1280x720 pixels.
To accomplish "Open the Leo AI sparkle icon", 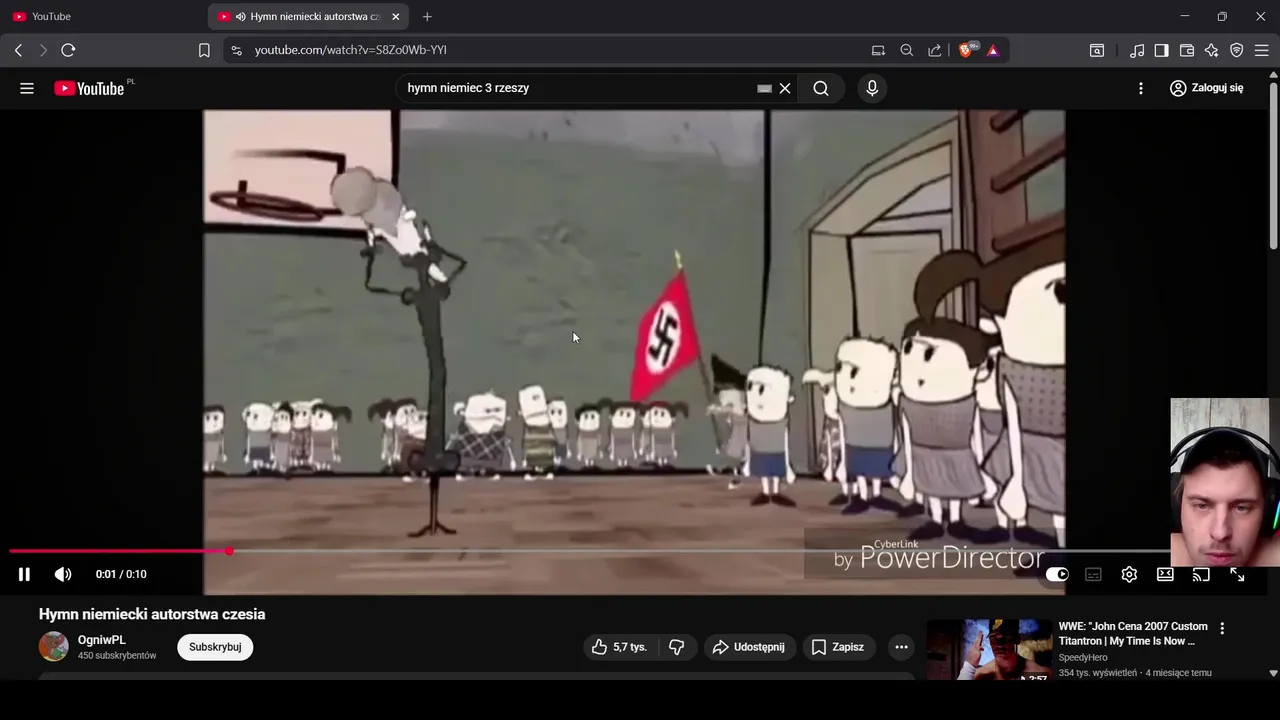I will [x=1211, y=50].
